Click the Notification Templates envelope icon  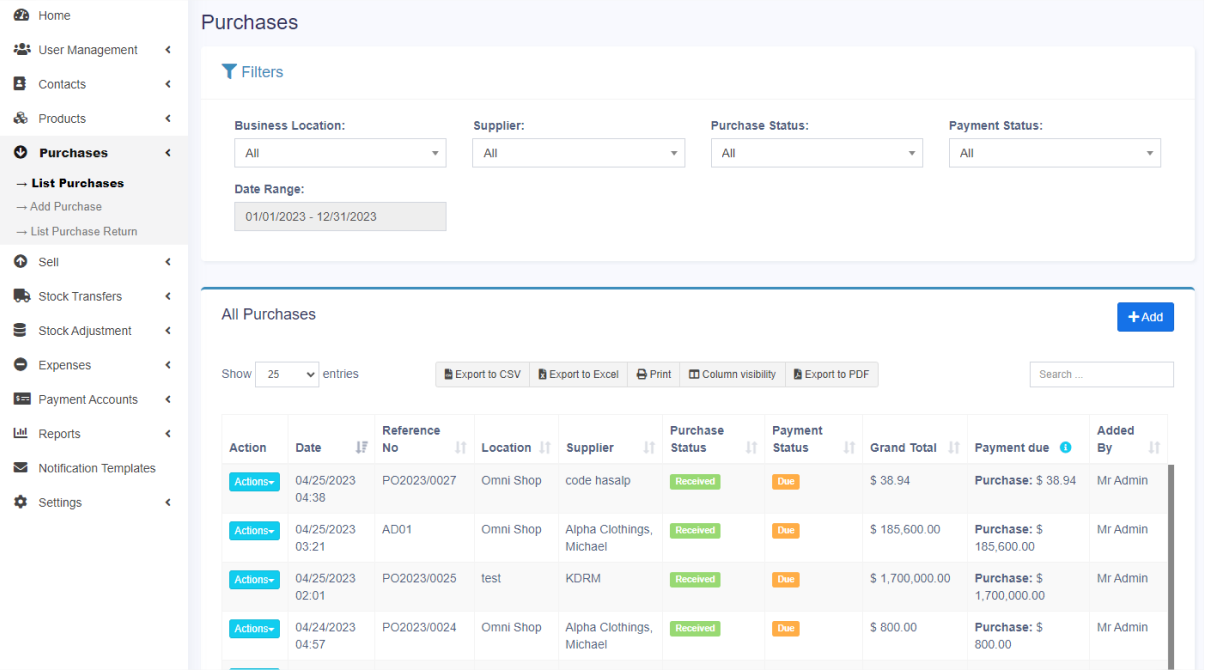pyautogui.click(x=20, y=468)
